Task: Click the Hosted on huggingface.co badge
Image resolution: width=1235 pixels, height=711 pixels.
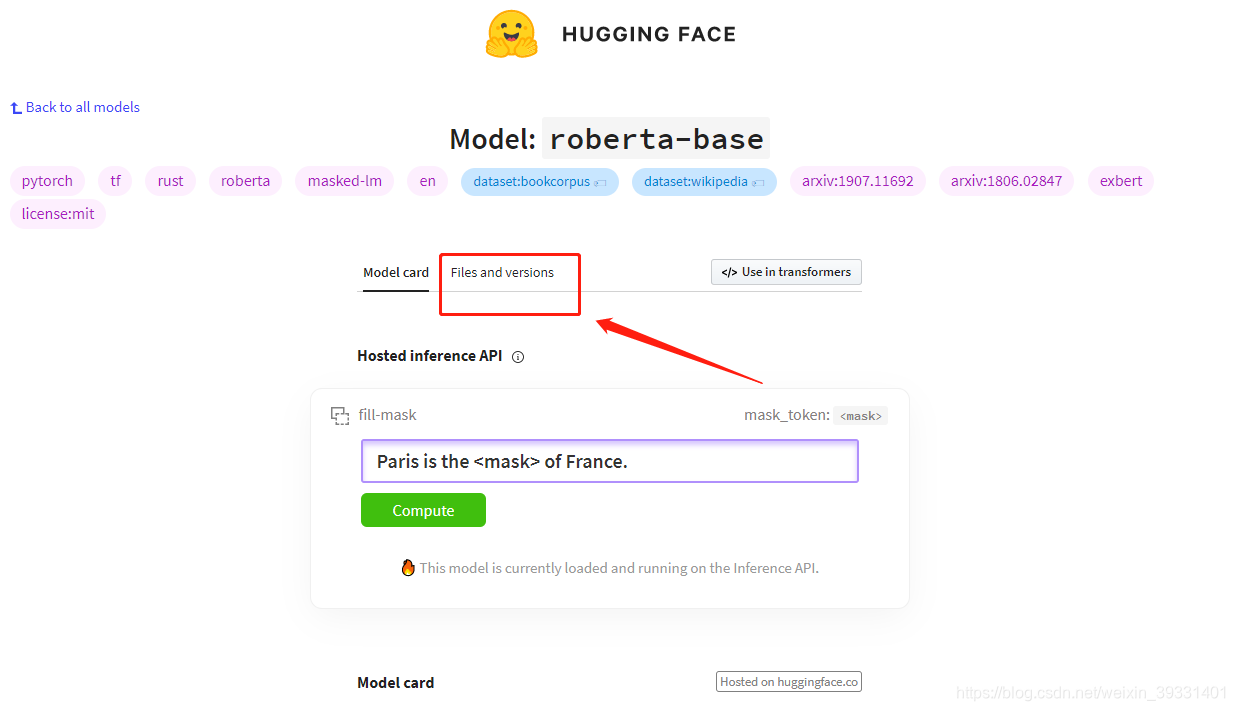Action: tap(789, 682)
